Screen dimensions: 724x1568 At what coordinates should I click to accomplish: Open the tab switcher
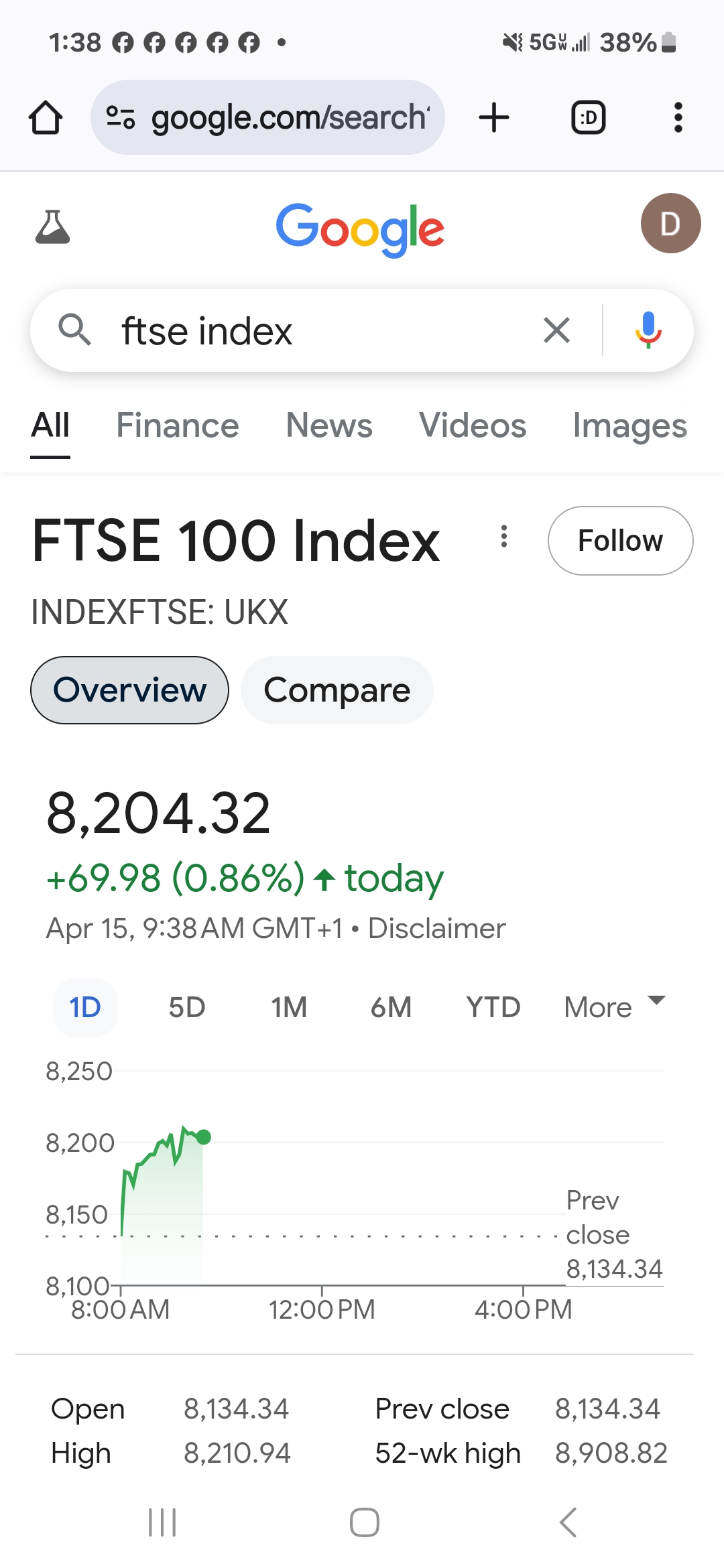588,118
